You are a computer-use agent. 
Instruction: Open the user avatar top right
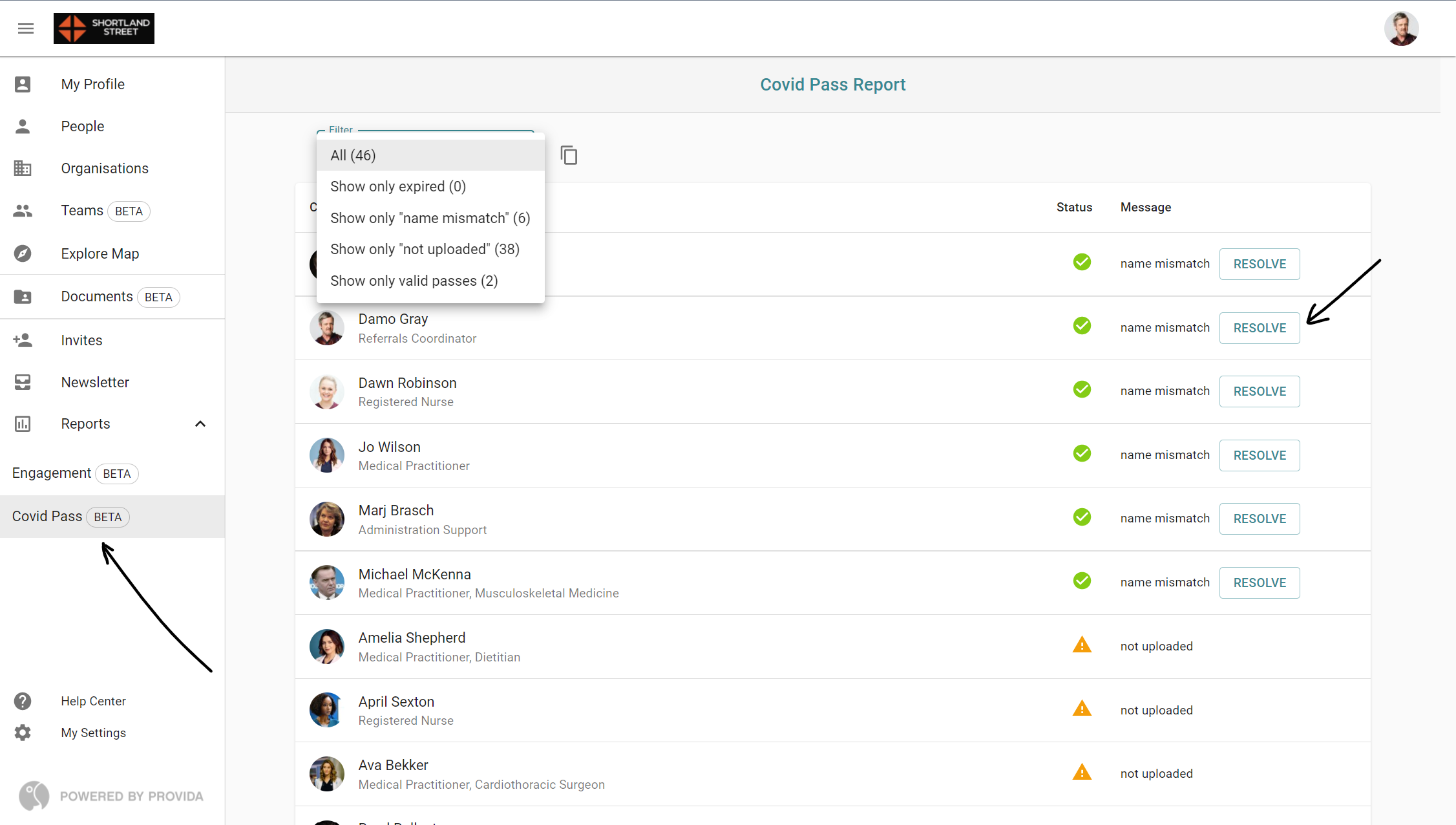(1401, 28)
